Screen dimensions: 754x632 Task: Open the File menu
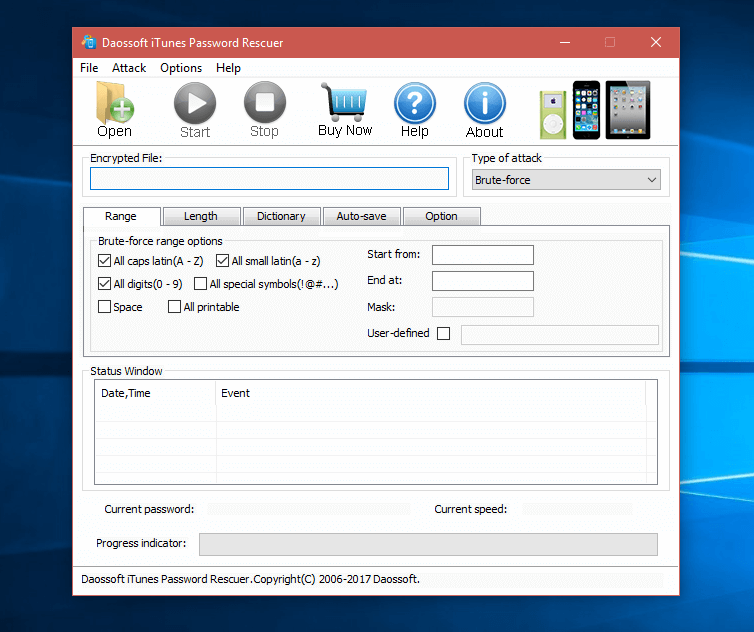click(x=89, y=68)
